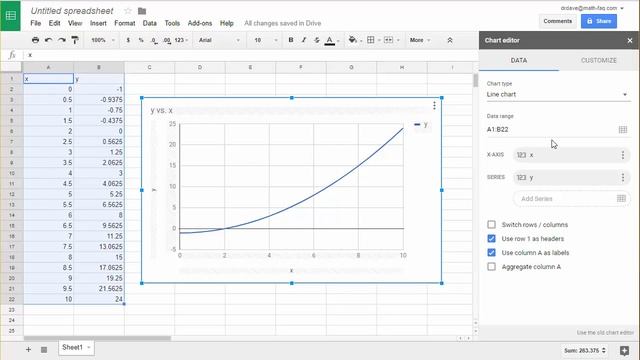Open the View menu
The image size is (640, 360).
tap(75, 23)
